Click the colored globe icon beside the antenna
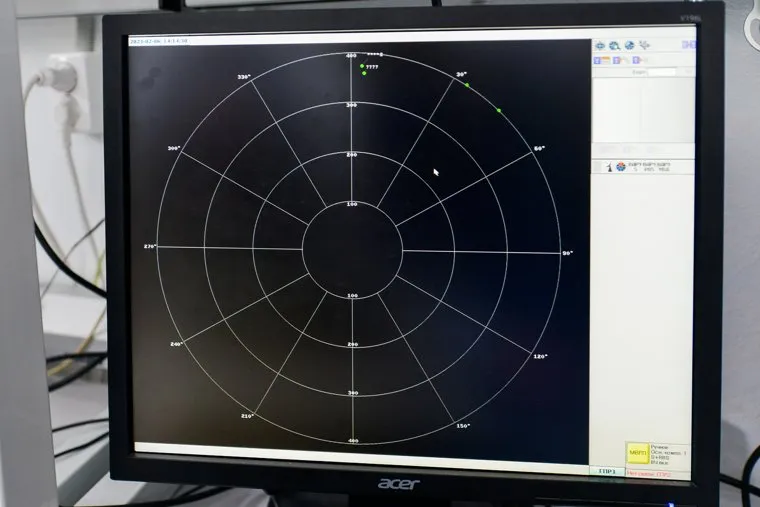This screenshot has width=760, height=507. [x=620, y=165]
